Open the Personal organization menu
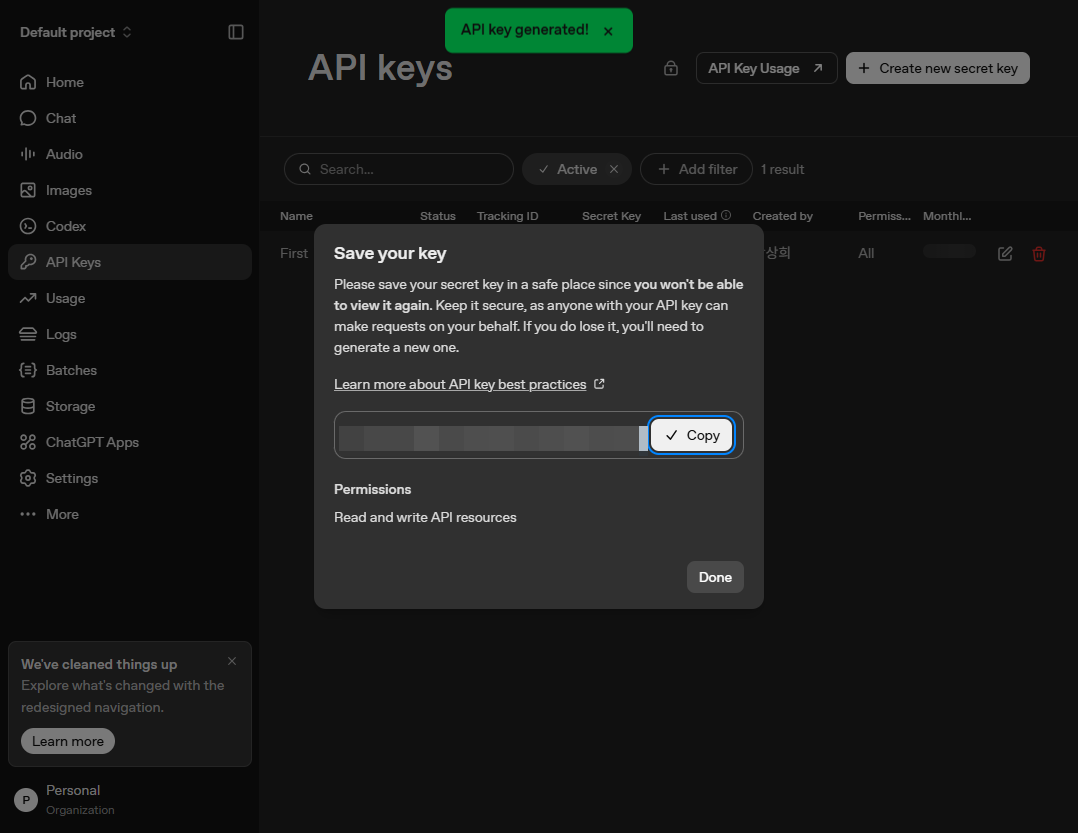The height and width of the screenshot is (833, 1078). click(129, 799)
